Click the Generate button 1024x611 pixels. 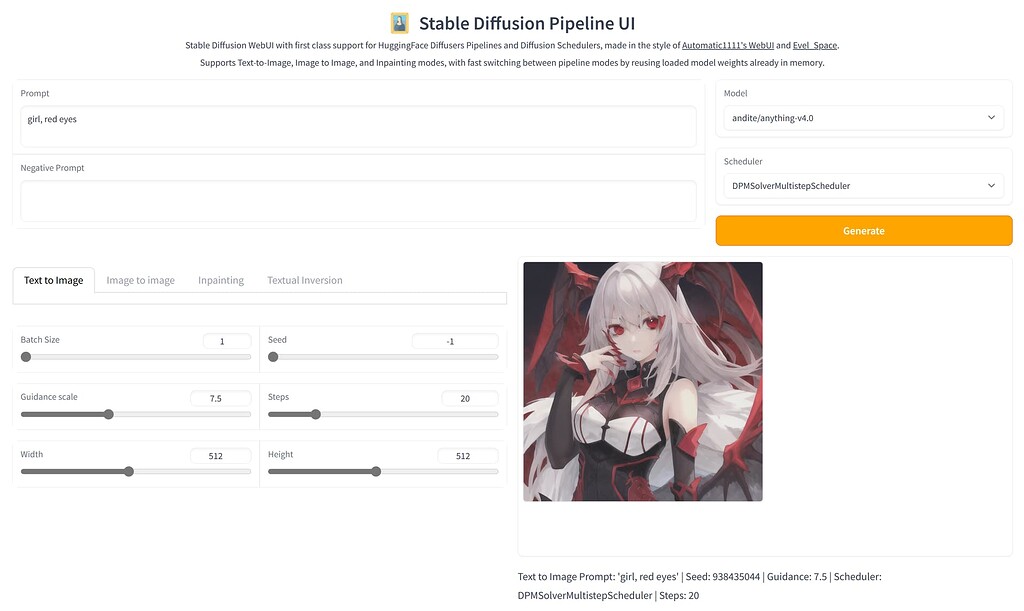[x=863, y=230]
